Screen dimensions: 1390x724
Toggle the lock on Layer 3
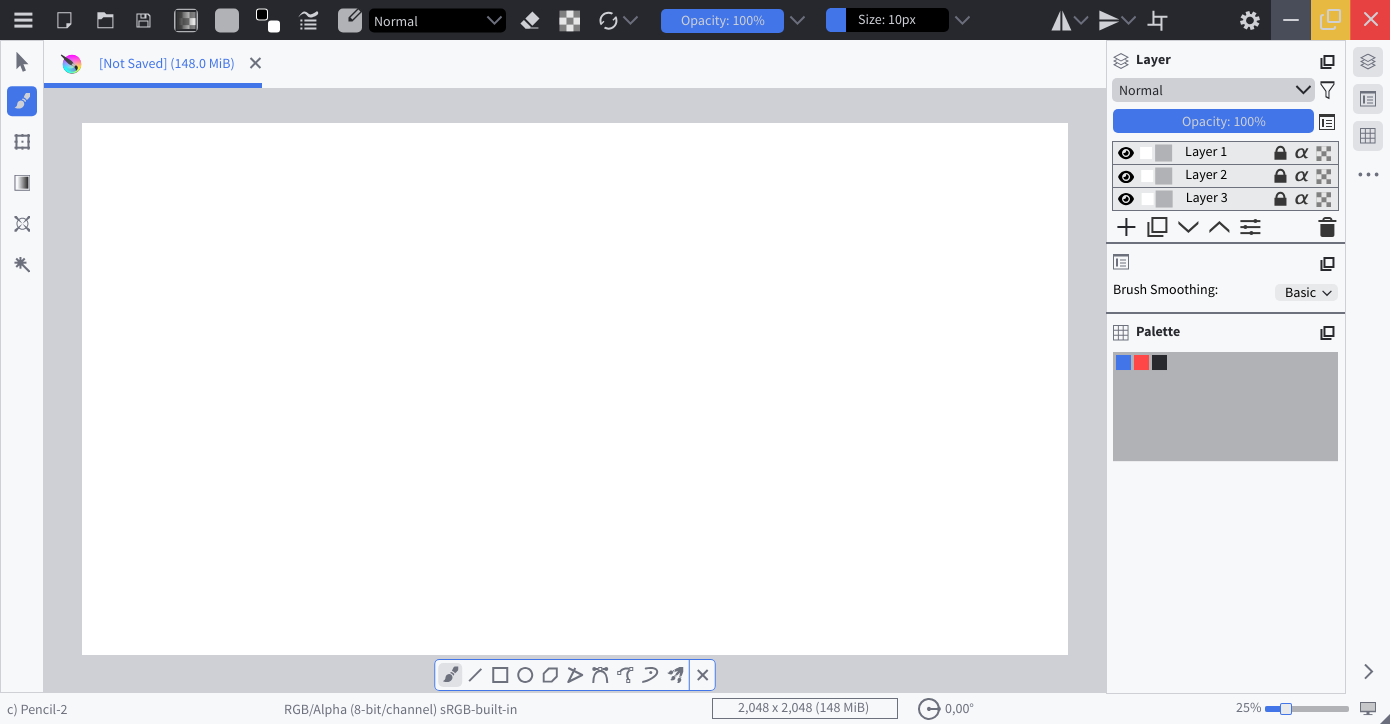coord(1280,199)
